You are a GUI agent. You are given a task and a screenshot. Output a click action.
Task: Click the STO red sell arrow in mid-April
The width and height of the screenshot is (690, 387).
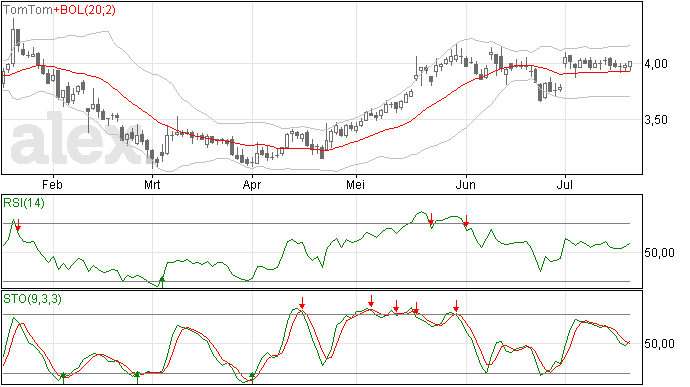(302, 303)
